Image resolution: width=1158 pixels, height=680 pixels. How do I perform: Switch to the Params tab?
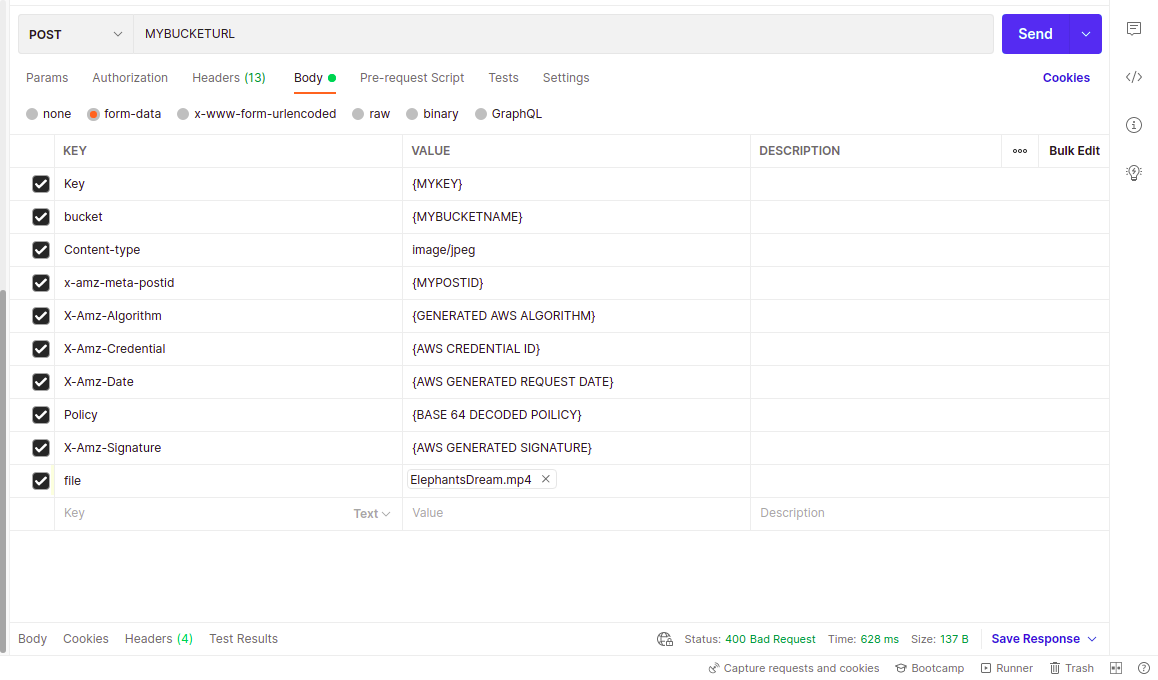(x=47, y=78)
